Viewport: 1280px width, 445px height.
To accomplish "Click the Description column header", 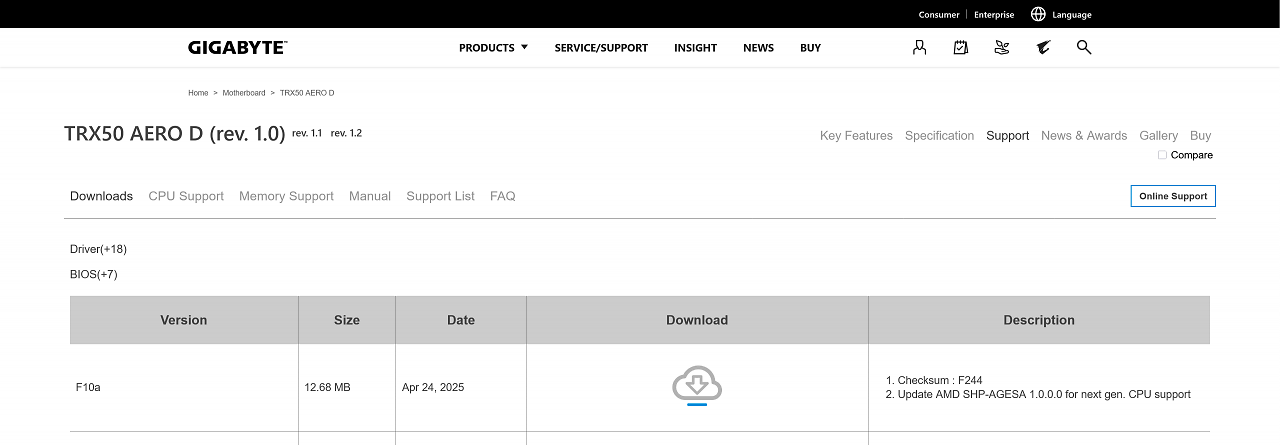I will pos(1039,320).
